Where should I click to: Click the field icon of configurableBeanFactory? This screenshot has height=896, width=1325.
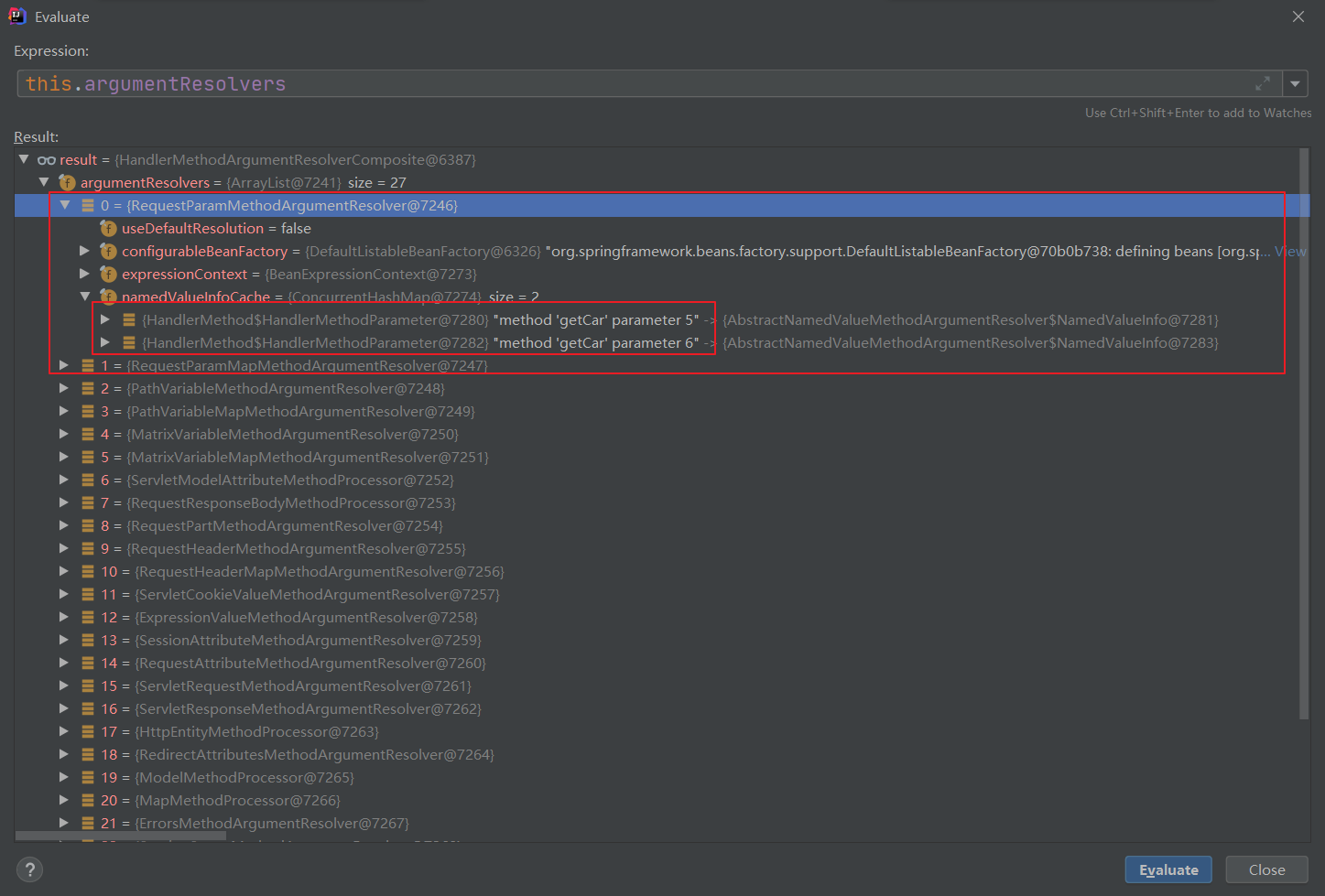108,251
